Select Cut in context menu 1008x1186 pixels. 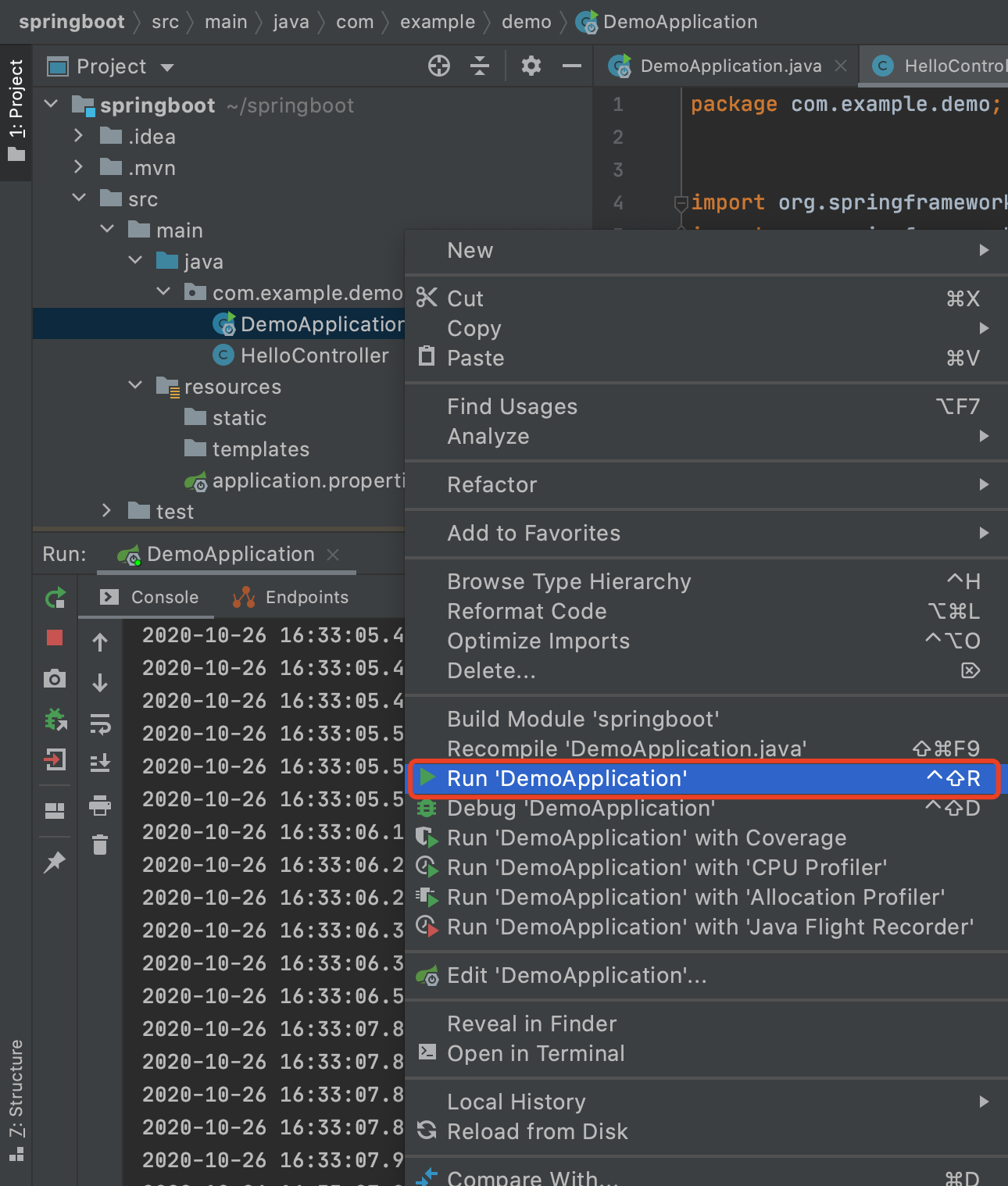pos(705,298)
